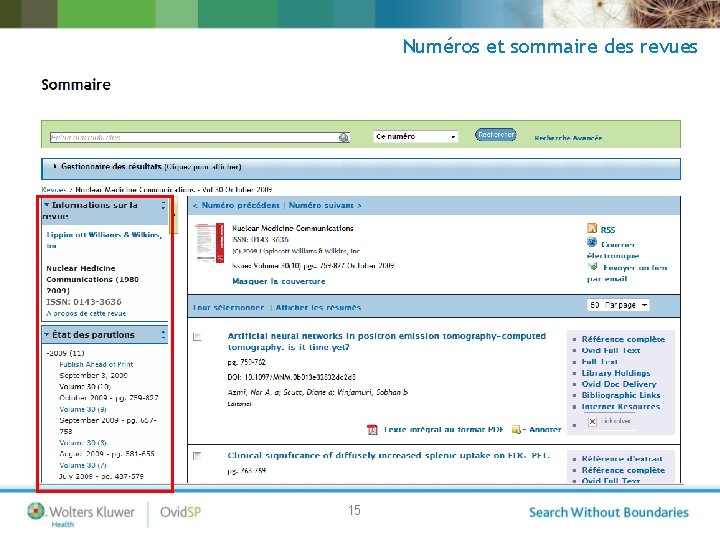Click the Courrier électronique globe icon

[x=592, y=242]
